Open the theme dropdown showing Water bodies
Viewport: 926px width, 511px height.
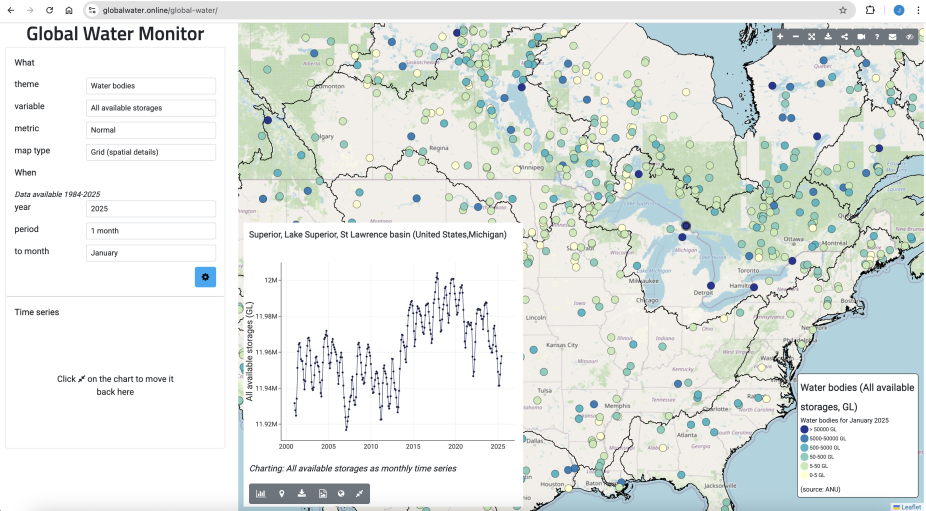point(151,86)
